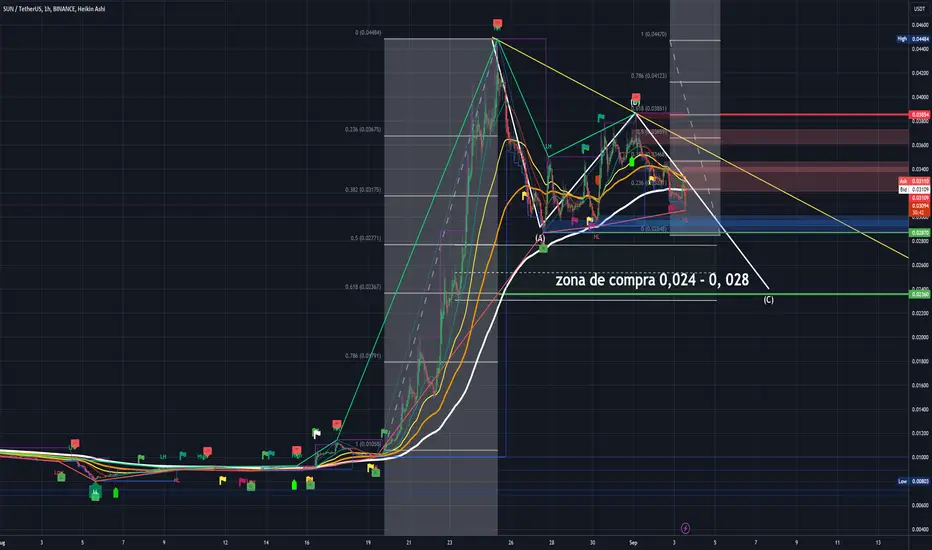
Task: Open the SUN / TetherUS symbol title
Action: click(x=54, y=9)
